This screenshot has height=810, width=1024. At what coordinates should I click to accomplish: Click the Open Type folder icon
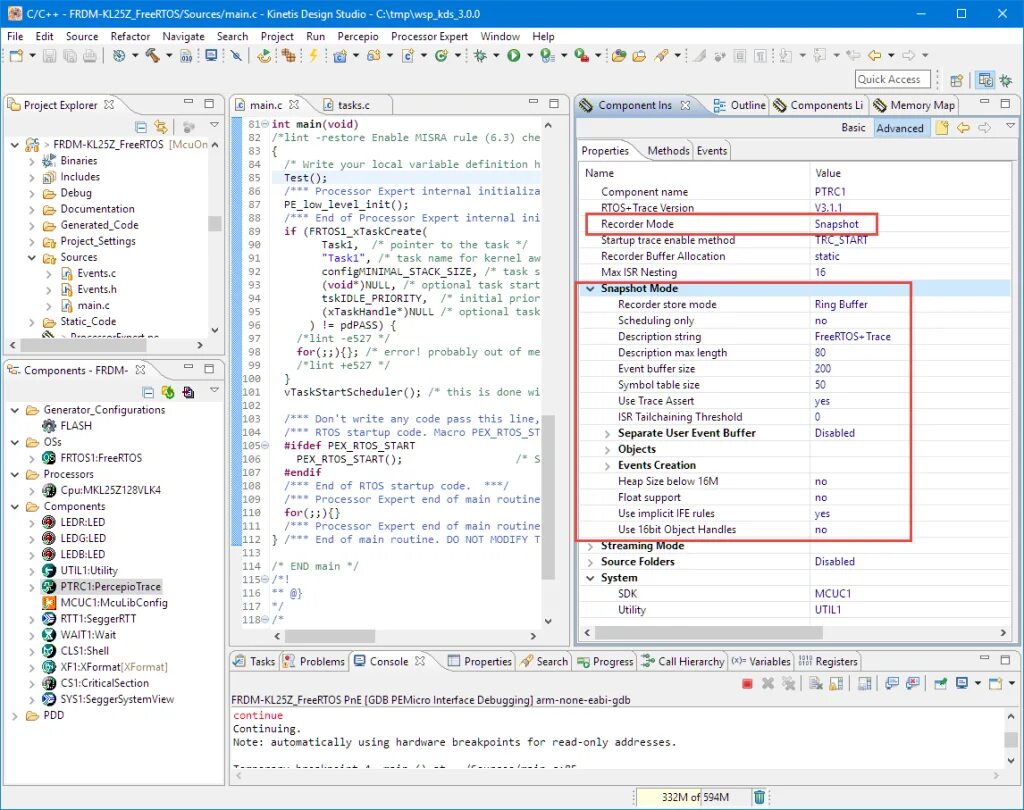pos(618,56)
